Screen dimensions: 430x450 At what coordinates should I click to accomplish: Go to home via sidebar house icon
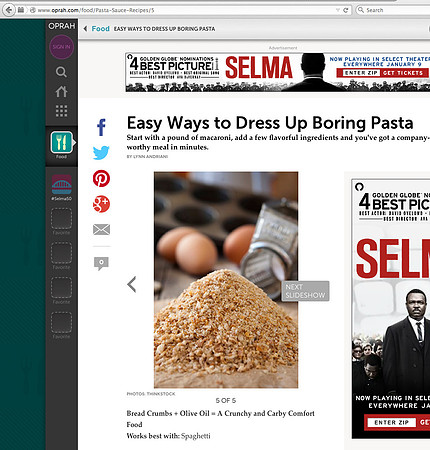click(x=61, y=91)
